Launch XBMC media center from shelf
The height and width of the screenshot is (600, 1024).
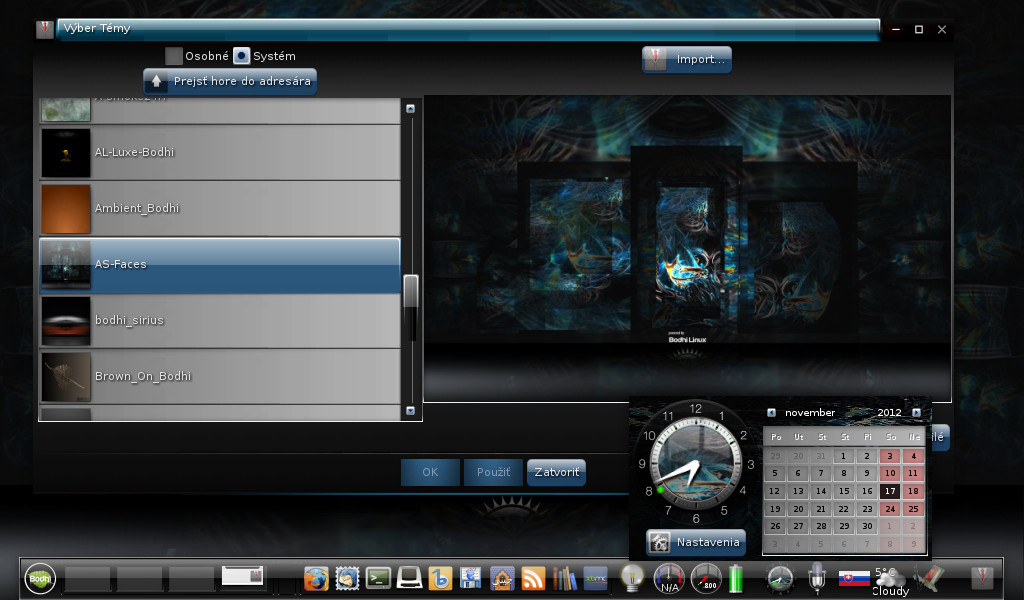(595, 578)
